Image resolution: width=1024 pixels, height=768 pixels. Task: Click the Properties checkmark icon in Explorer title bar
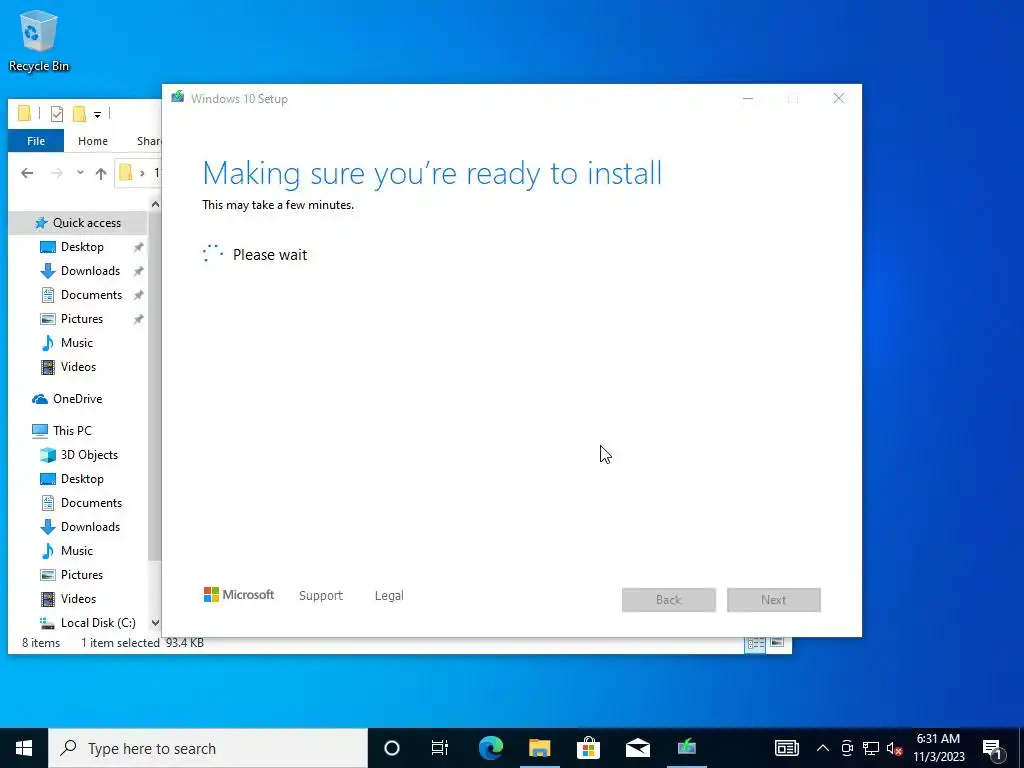tap(57, 114)
